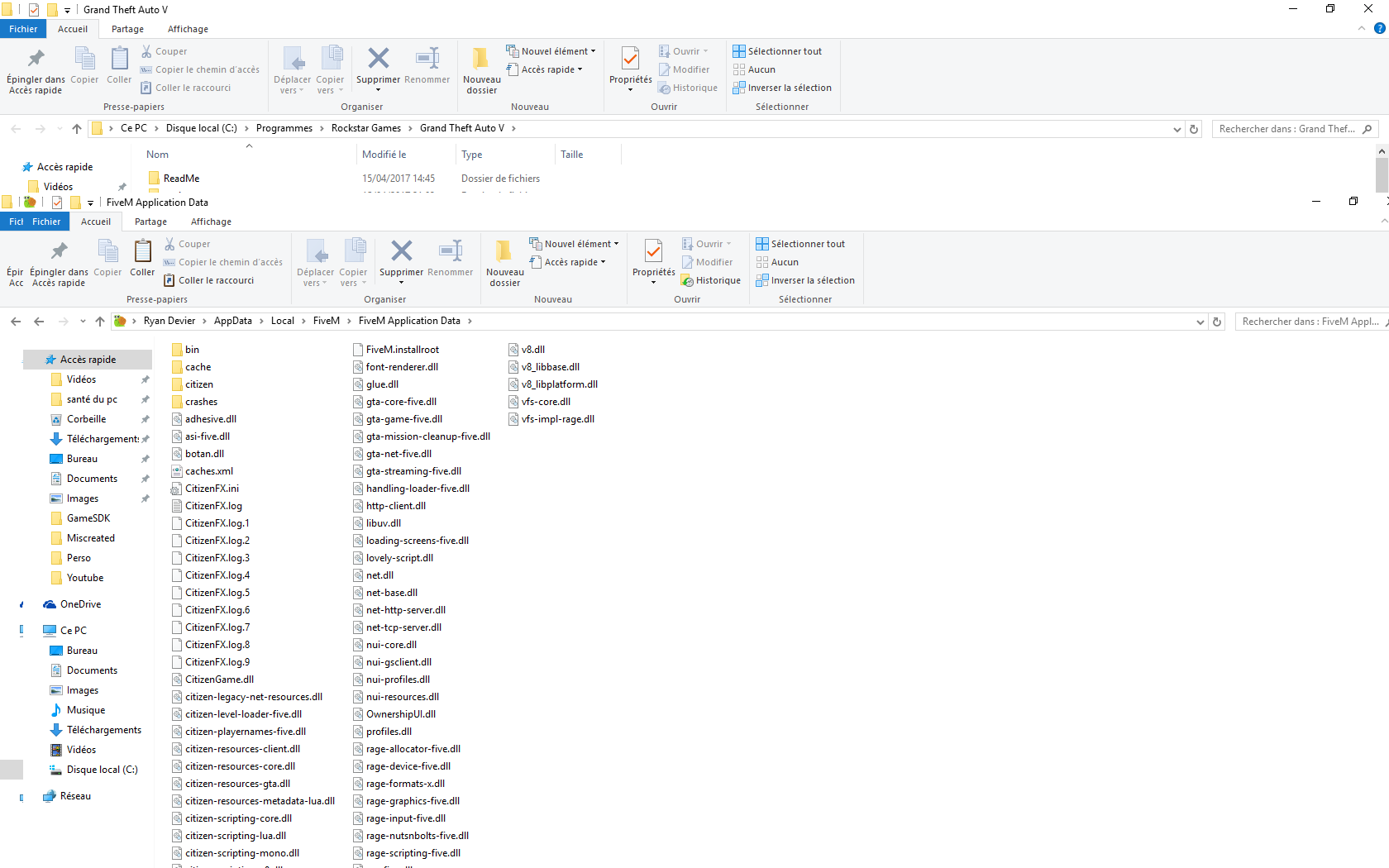Select caches.xml file
The image size is (1389, 868).
coord(202,471)
